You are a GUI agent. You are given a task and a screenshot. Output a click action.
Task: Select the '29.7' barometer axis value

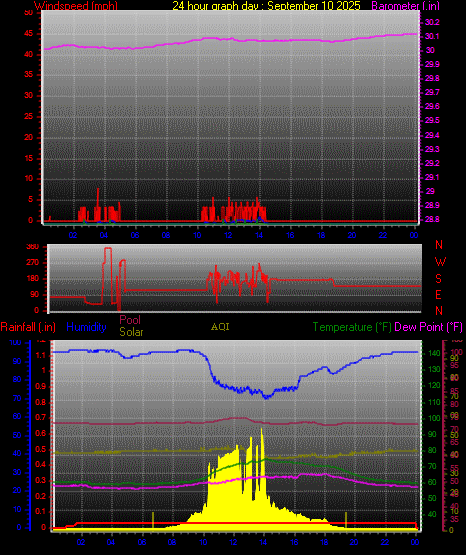[432, 92]
